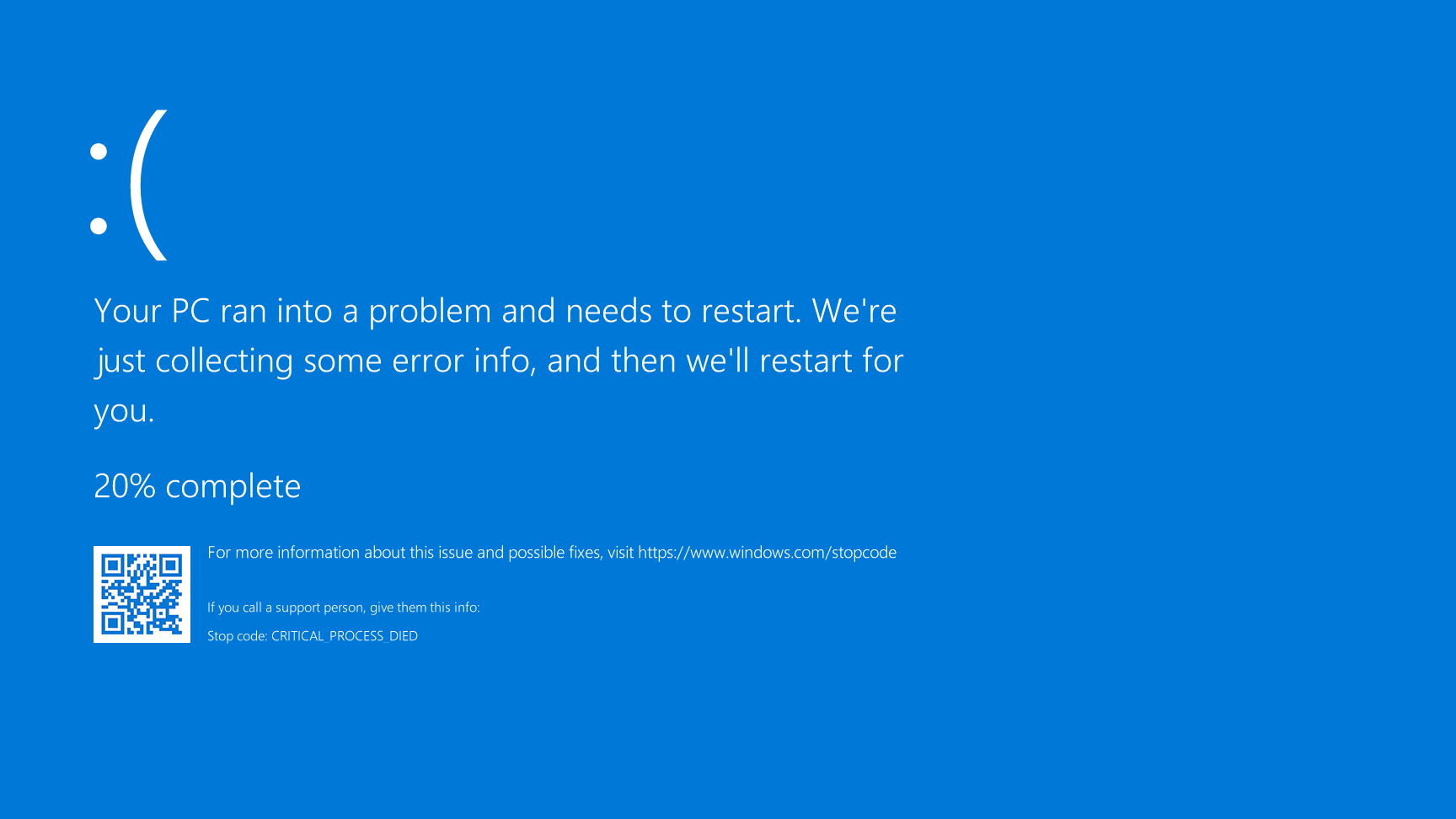Viewport: 1456px width, 819px height.
Task: Click the word "complete" in progress text
Action: (233, 486)
